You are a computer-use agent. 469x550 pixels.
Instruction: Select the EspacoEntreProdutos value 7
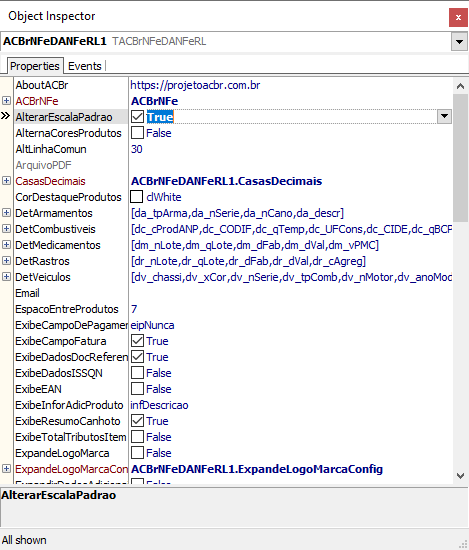click(x=134, y=309)
